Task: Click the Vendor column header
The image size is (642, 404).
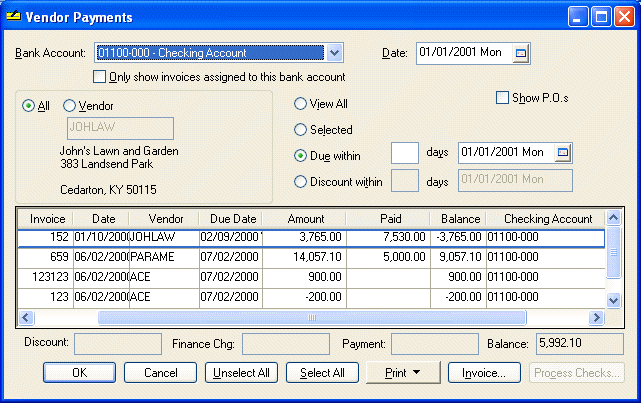Action: pyautogui.click(x=165, y=219)
